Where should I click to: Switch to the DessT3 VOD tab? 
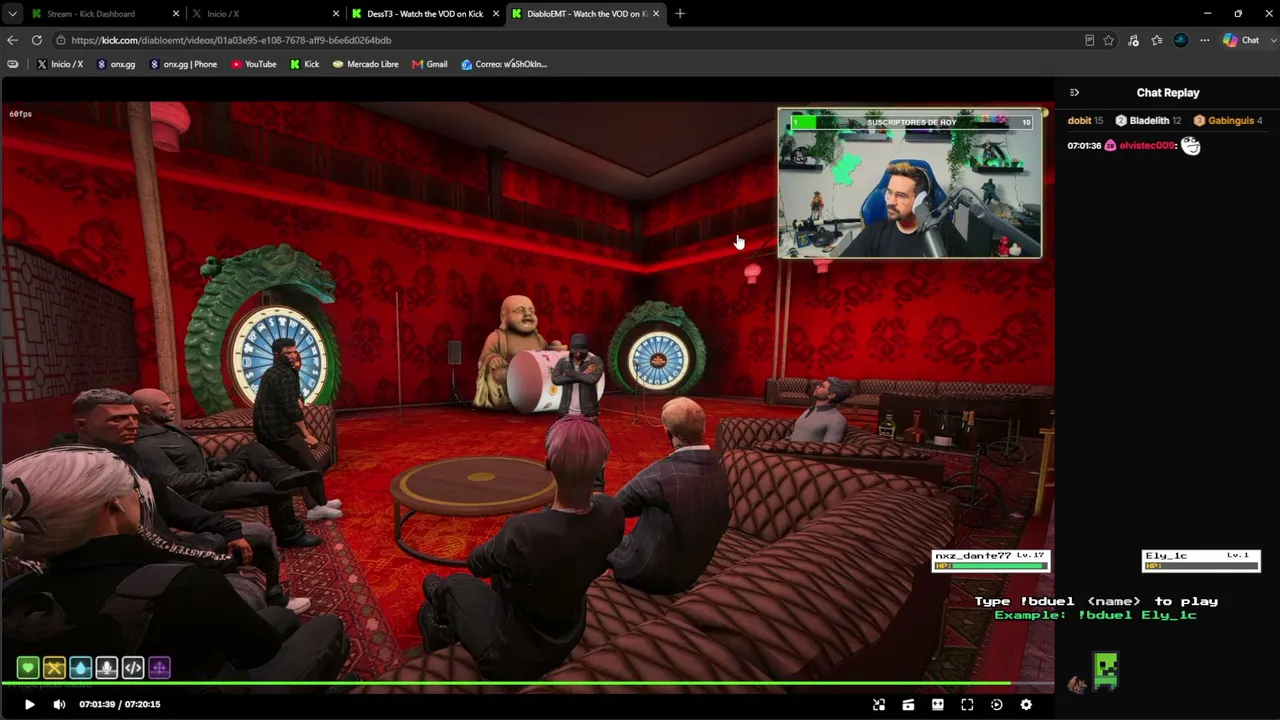click(x=425, y=14)
